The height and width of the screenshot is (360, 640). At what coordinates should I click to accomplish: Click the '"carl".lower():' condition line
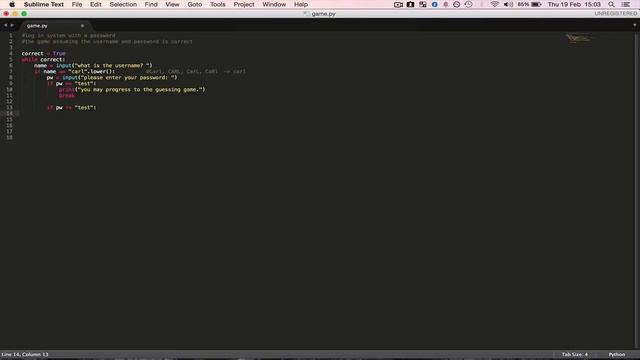74,71
